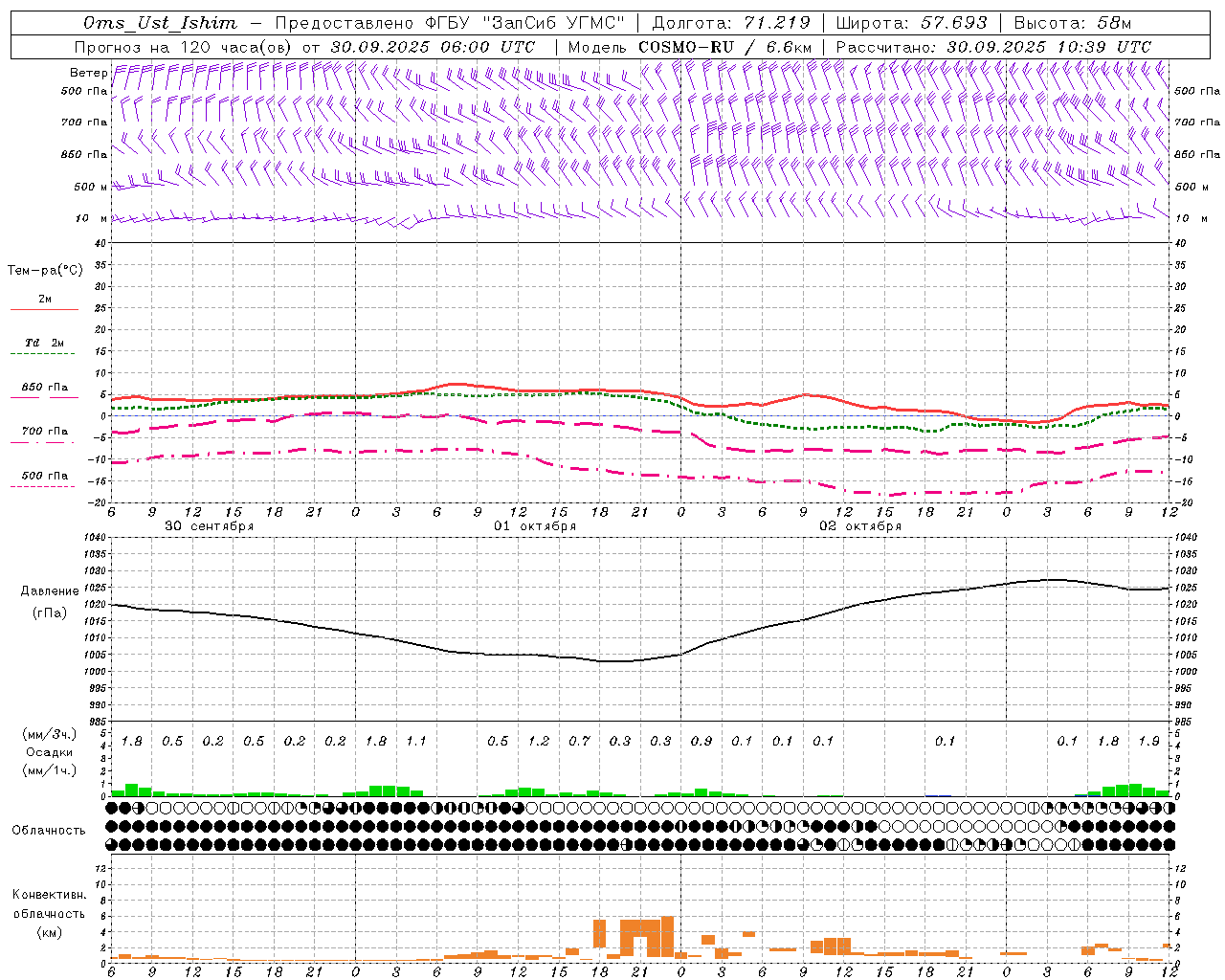Click the station title Oms_Ust_Ishim
1225x980 pixels.
tap(160, 23)
